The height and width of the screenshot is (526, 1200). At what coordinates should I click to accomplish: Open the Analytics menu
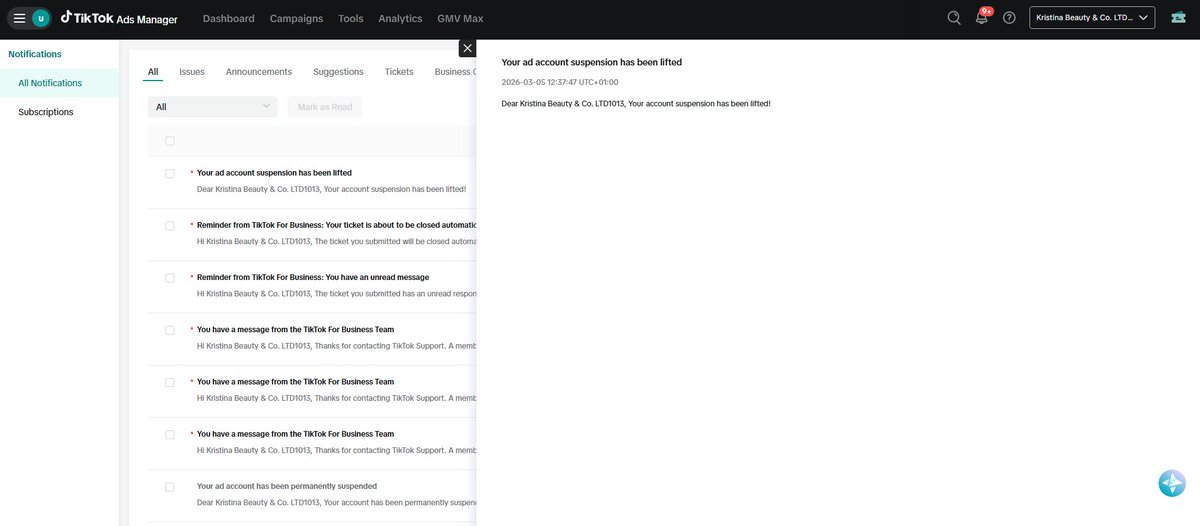coord(400,19)
